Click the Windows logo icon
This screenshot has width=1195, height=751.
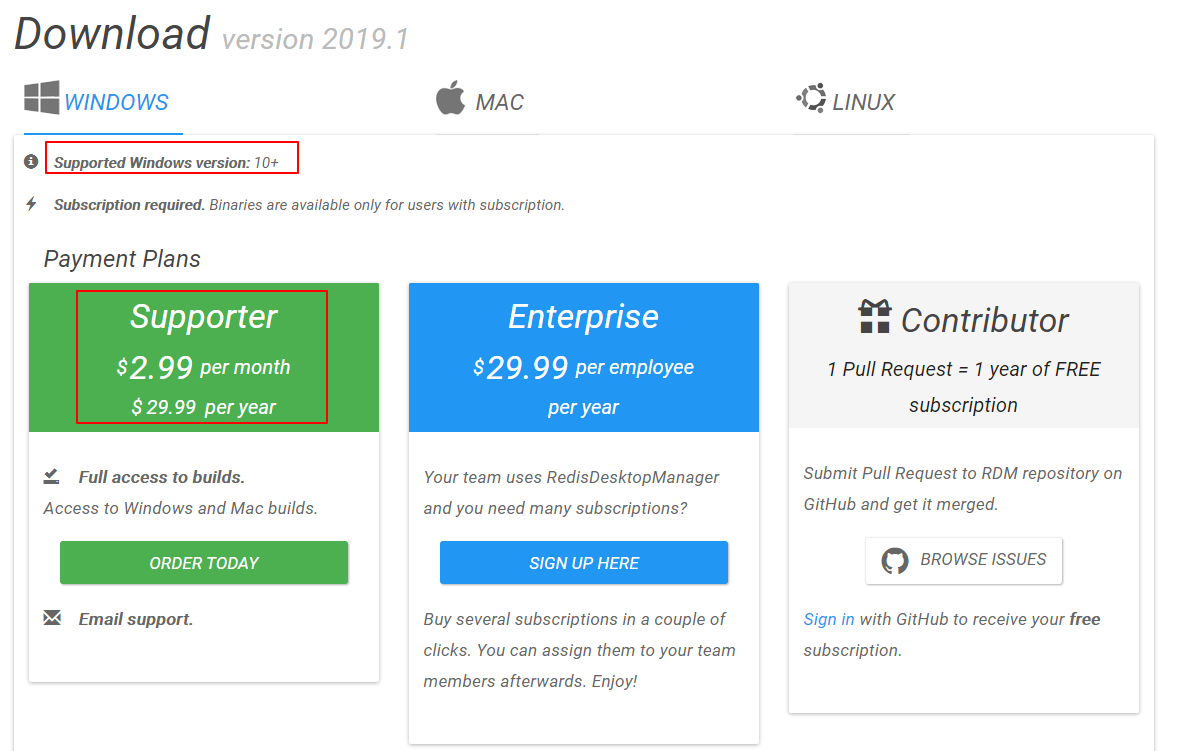tap(41, 98)
